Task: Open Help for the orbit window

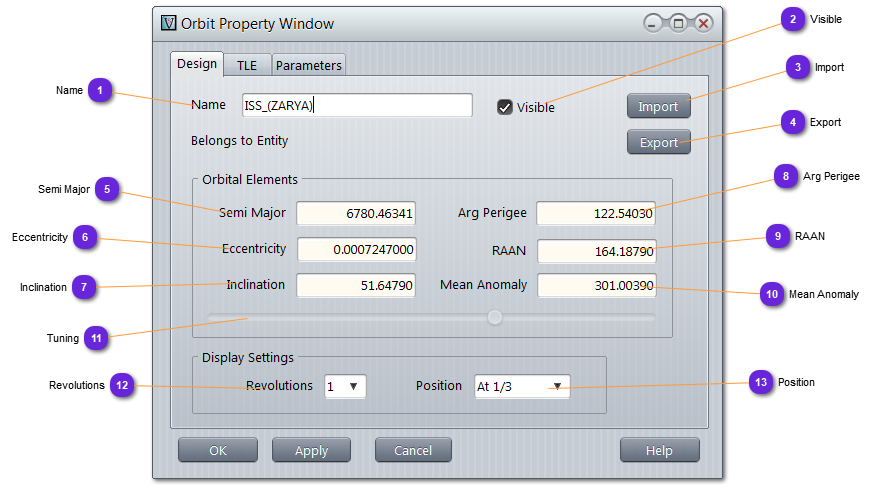Action: coord(658,450)
